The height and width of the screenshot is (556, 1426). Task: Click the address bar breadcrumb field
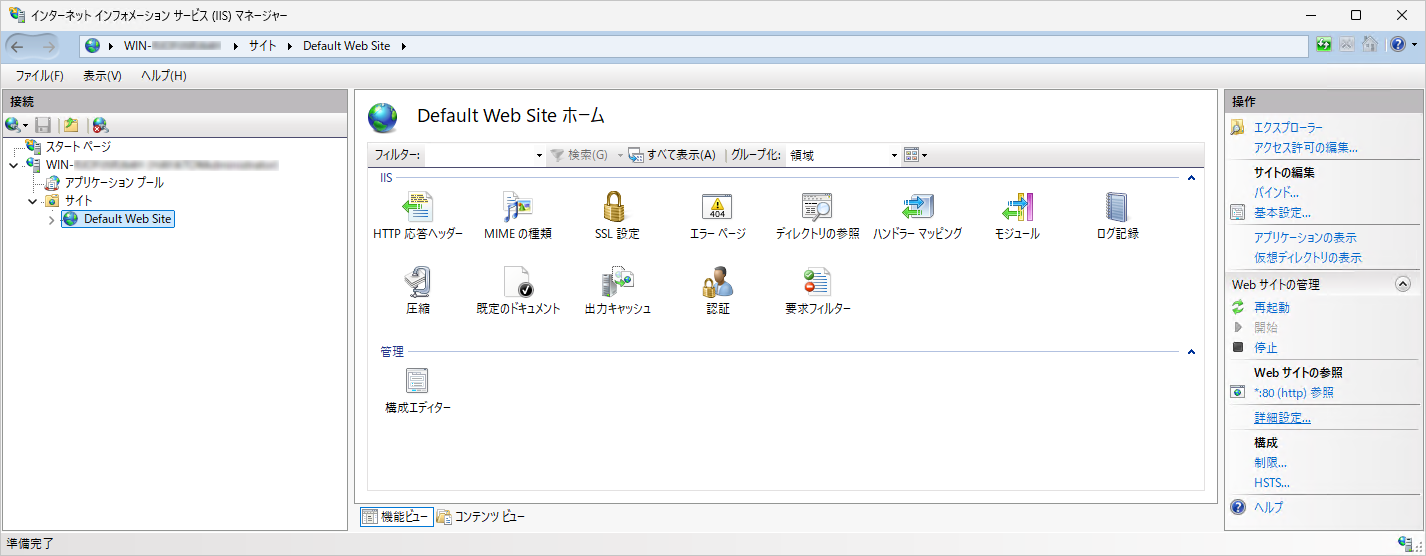(x=694, y=46)
